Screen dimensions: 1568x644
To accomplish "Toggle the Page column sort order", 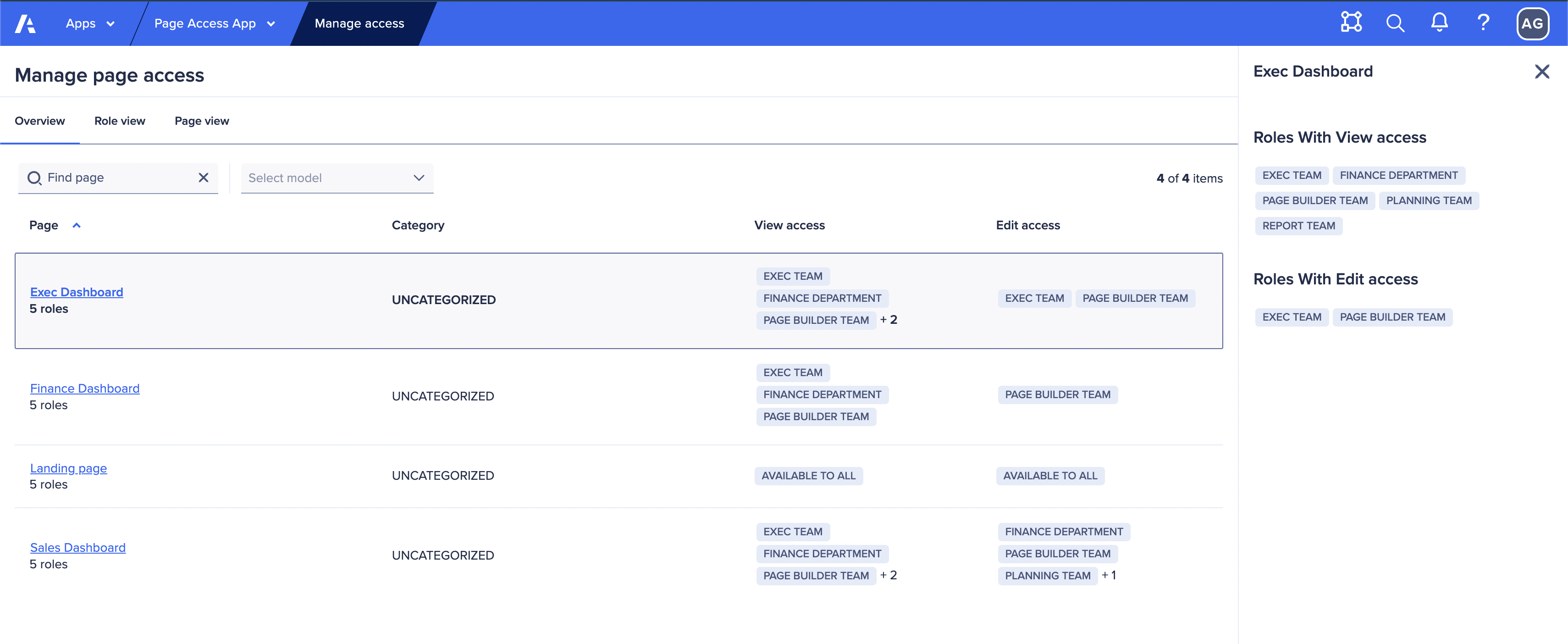I will [77, 225].
